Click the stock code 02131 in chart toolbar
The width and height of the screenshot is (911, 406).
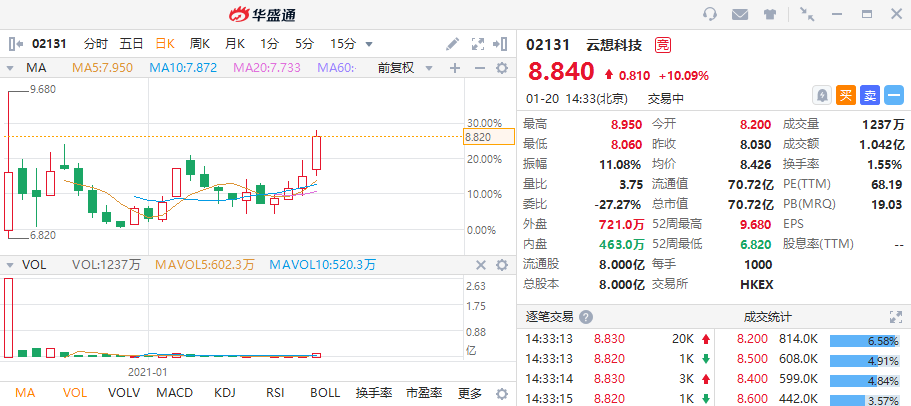(x=49, y=44)
